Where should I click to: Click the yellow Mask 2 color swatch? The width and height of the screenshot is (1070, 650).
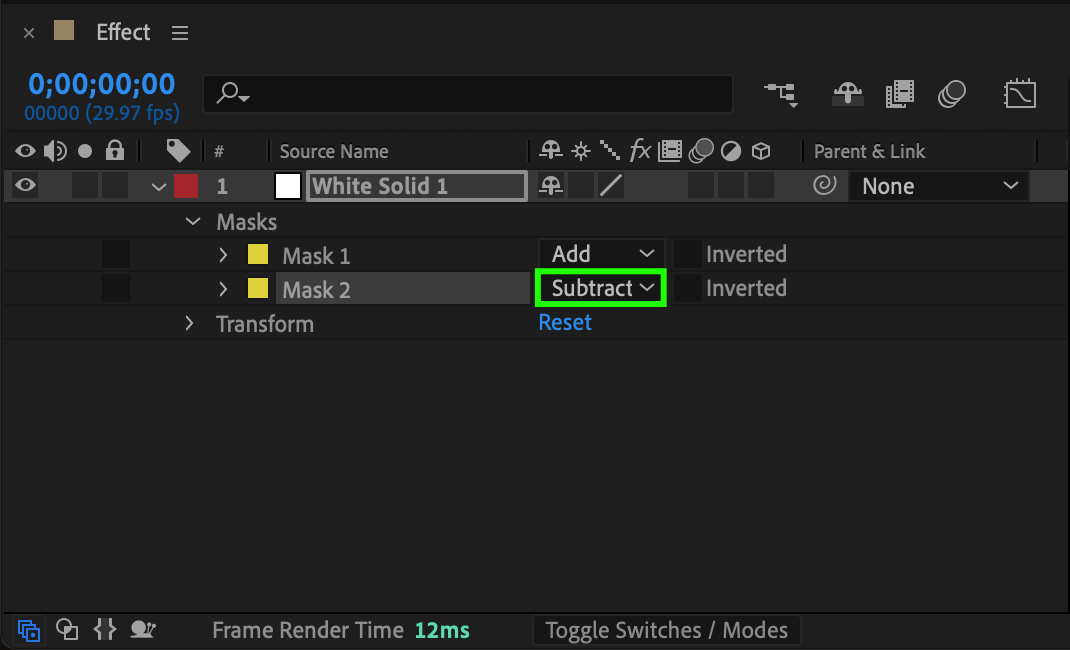(258, 289)
